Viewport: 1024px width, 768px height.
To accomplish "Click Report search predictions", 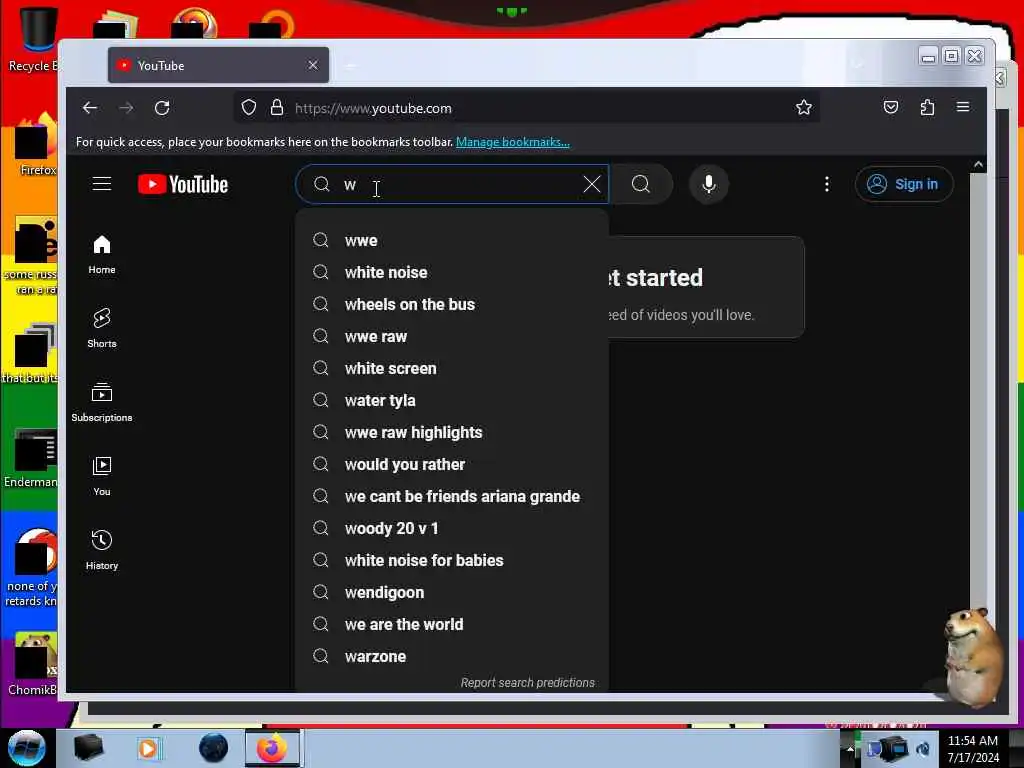I will [x=528, y=682].
